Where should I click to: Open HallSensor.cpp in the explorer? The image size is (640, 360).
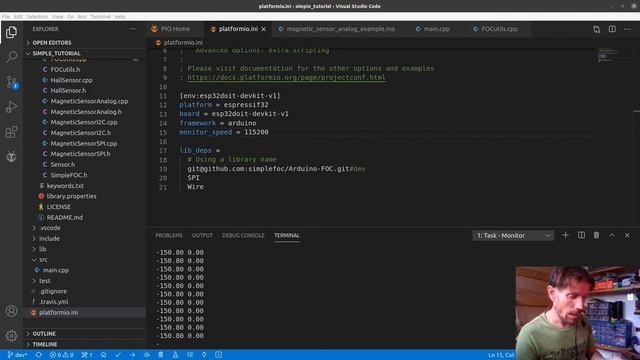point(71,80)
